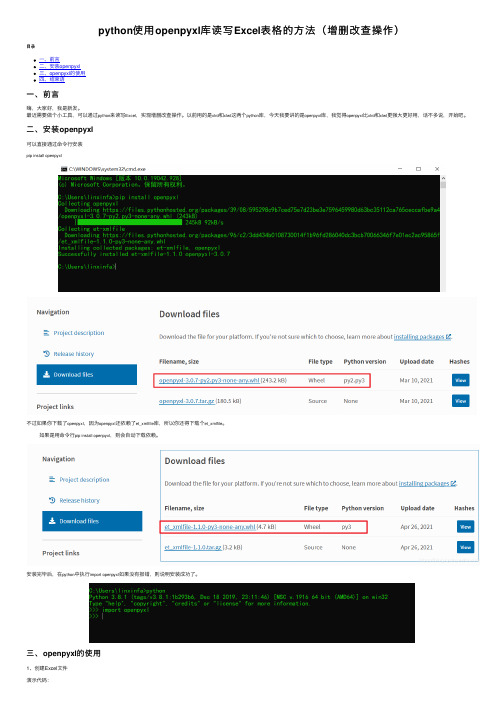View hashes for the et_xmlfile wheel file

click(x=465, y=527)
